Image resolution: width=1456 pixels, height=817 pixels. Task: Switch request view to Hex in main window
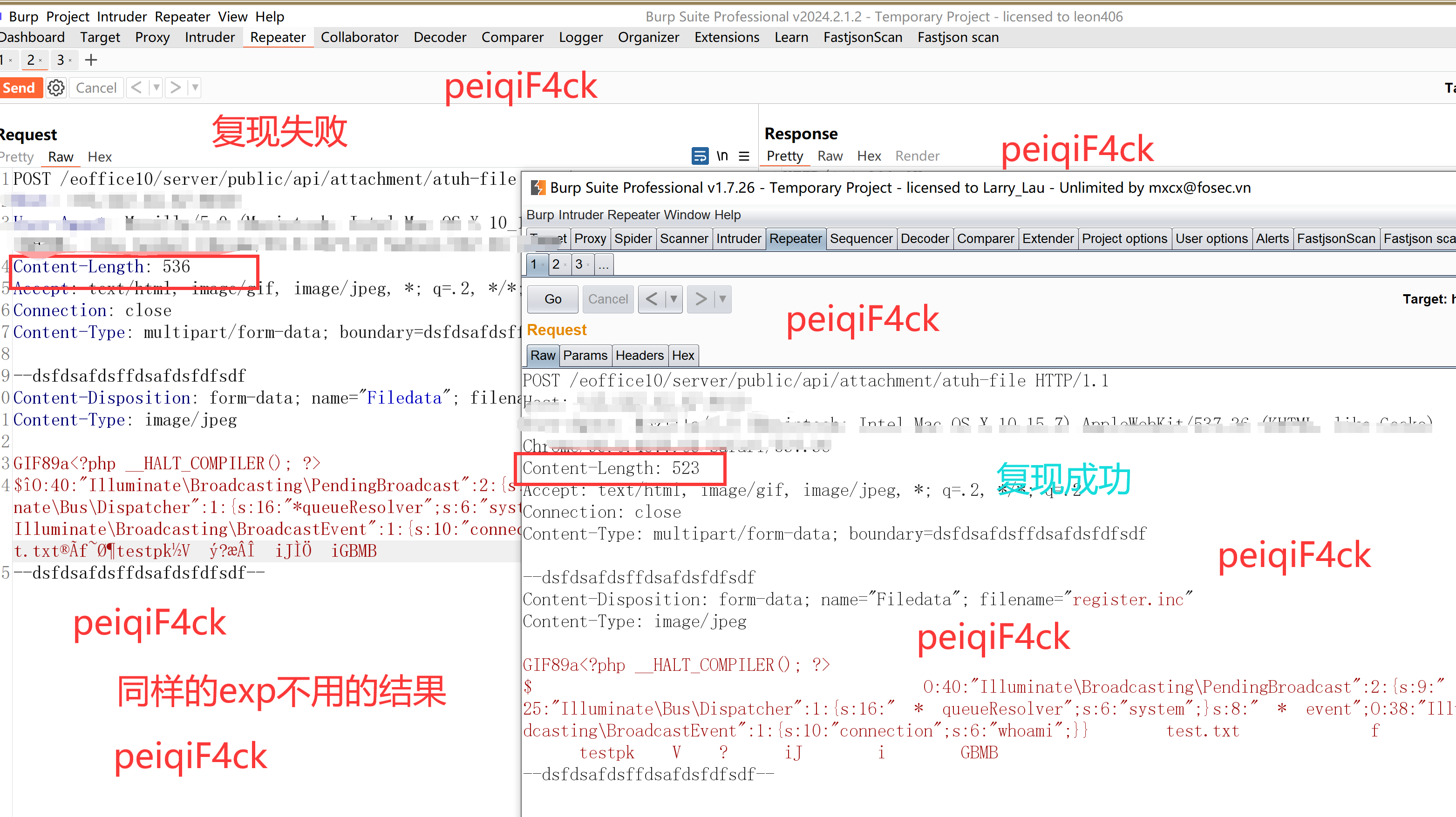click(x=100, y=156)
